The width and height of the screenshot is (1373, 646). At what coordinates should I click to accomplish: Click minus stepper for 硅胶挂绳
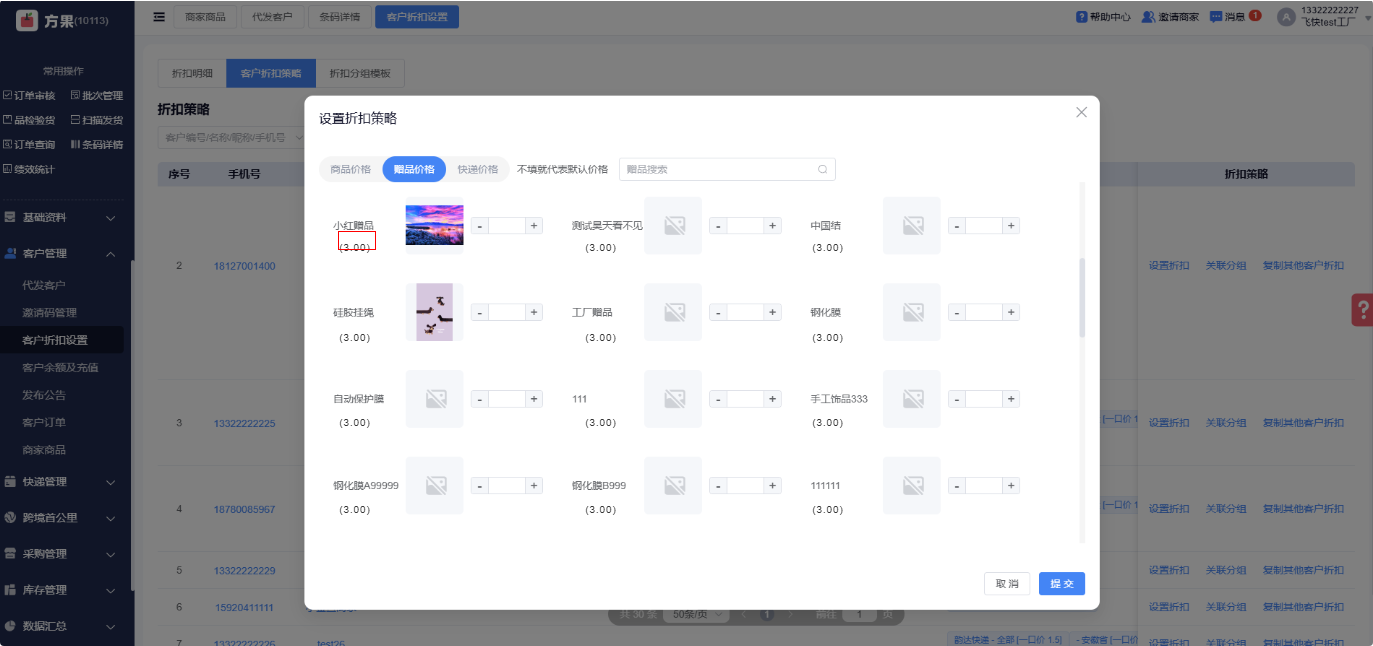pyautogui.click(x=480, y=313)
